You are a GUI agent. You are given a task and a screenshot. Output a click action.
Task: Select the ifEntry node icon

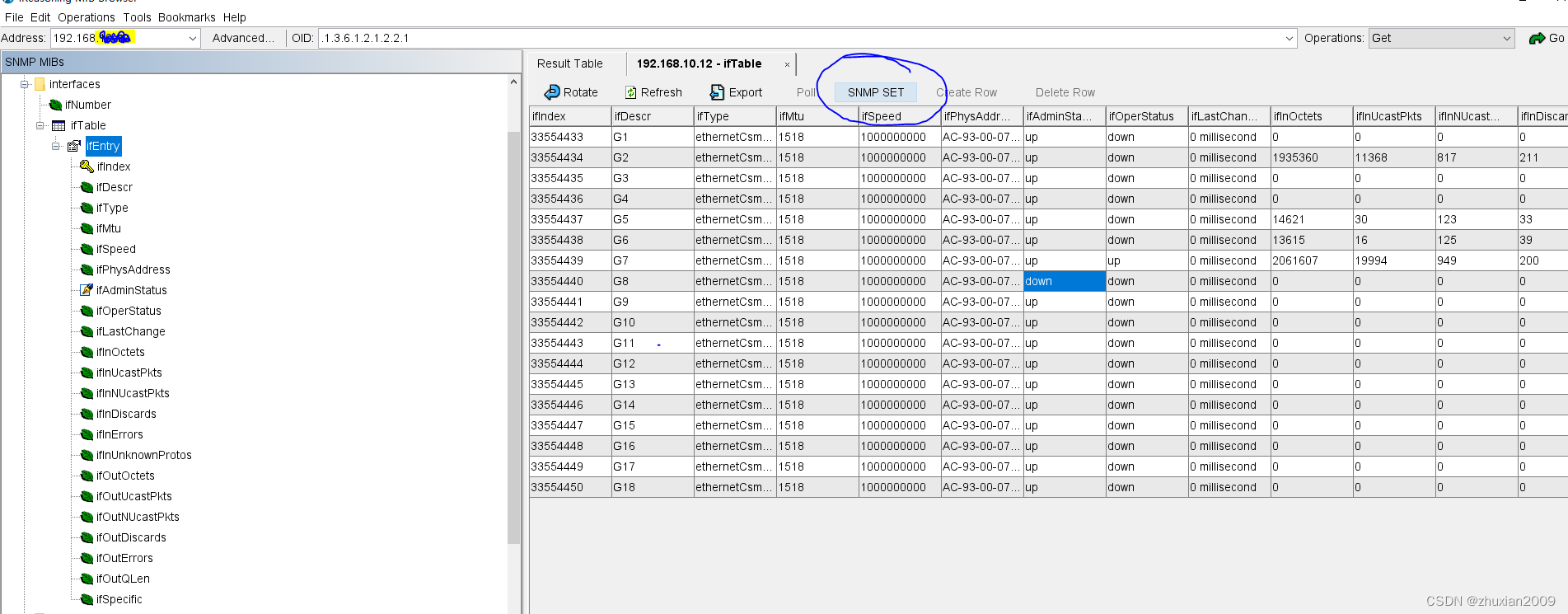click(74, 146)
